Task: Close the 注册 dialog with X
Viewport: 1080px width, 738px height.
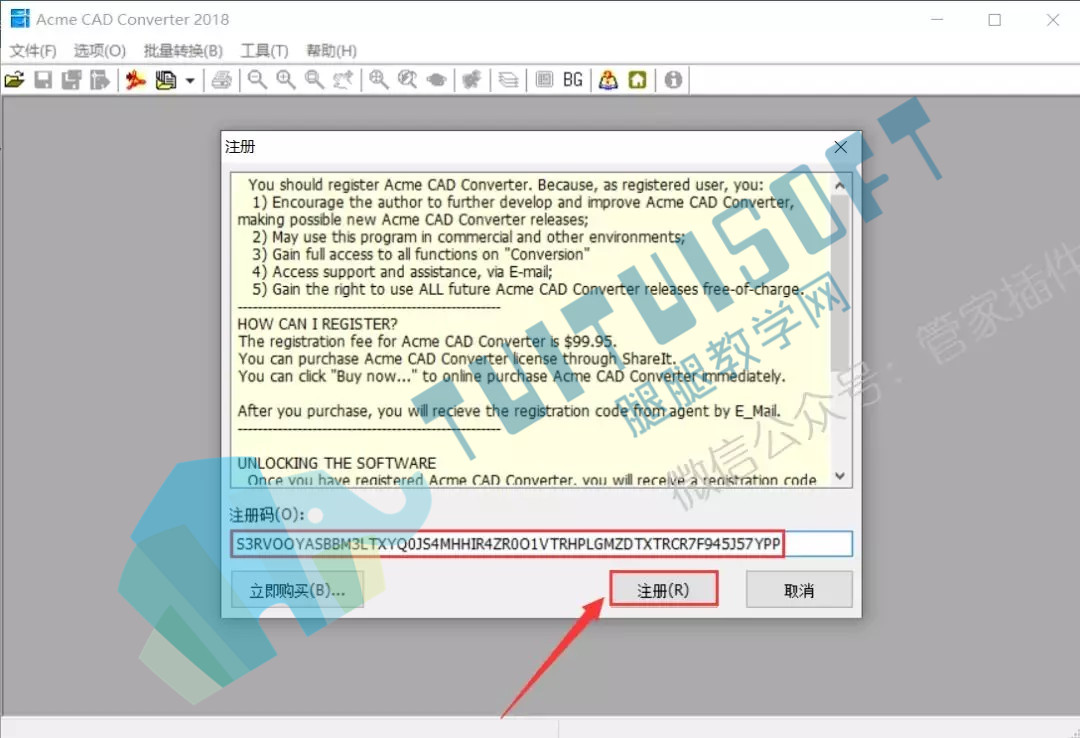Action: (x=840, y=147)
